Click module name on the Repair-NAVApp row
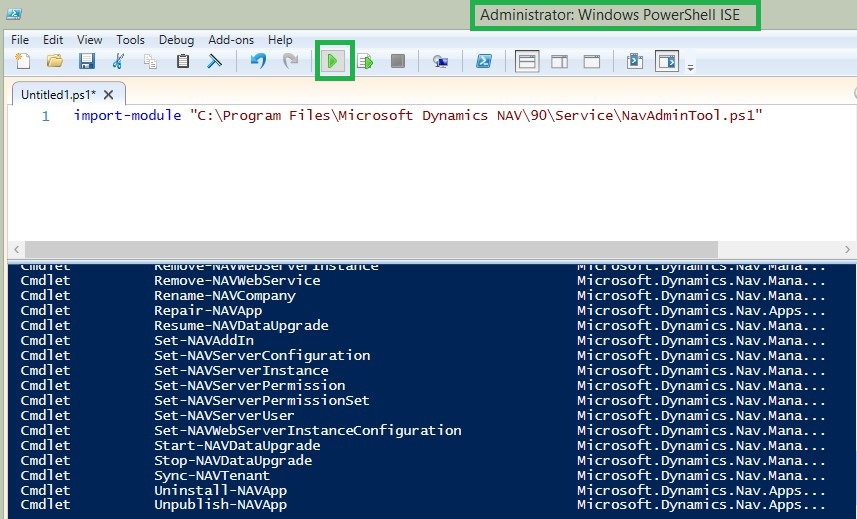This screenshot has width=857, height=519. tap(701, 310)
